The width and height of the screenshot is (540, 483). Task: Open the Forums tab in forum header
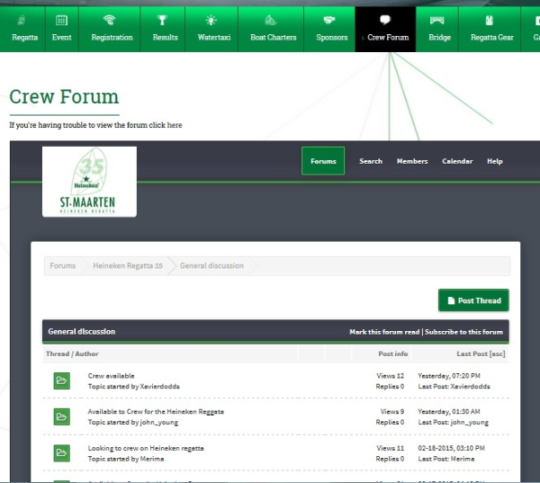(x=323, y=161)
